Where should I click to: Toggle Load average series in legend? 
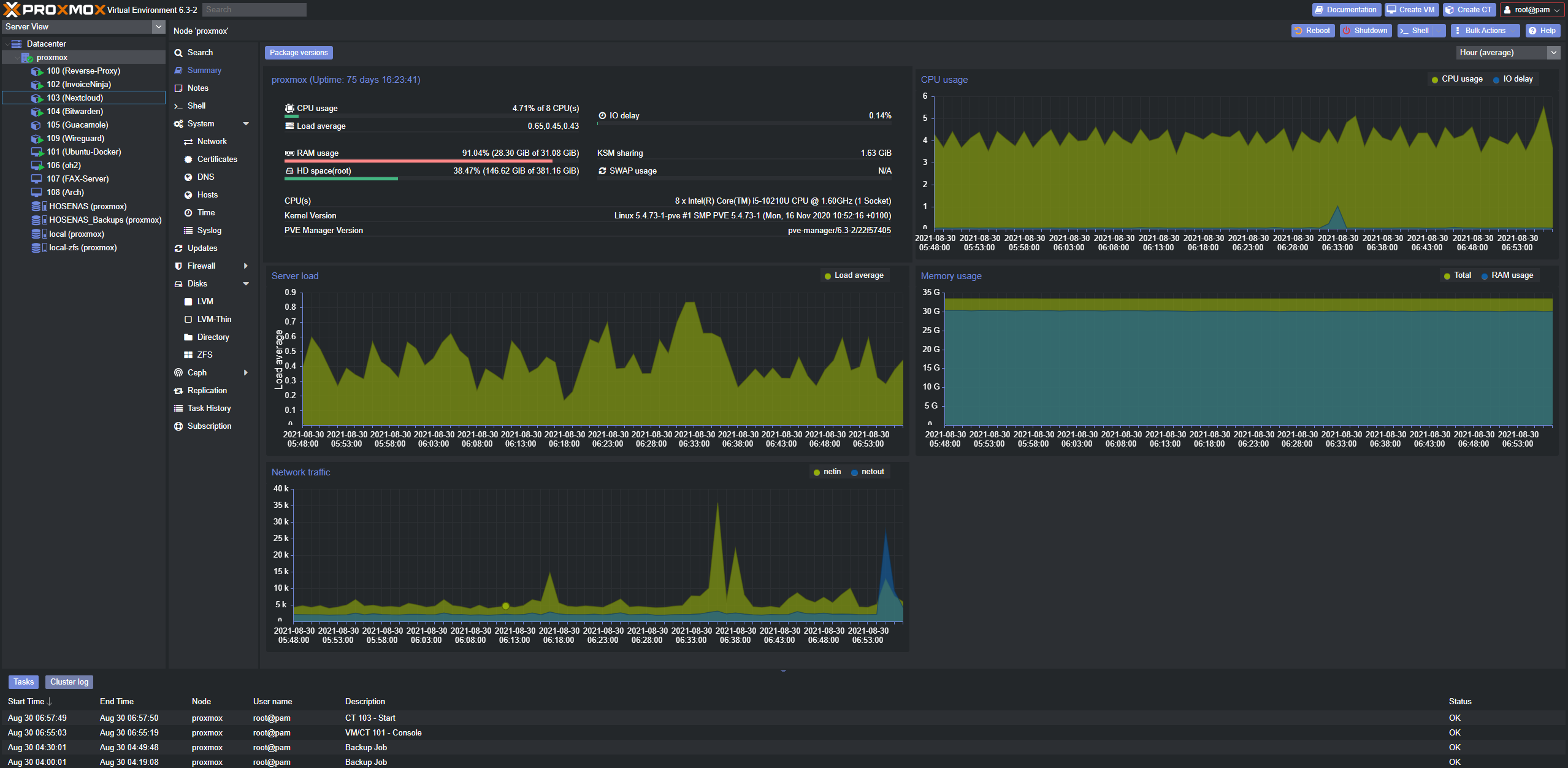(x=854, y=275)
